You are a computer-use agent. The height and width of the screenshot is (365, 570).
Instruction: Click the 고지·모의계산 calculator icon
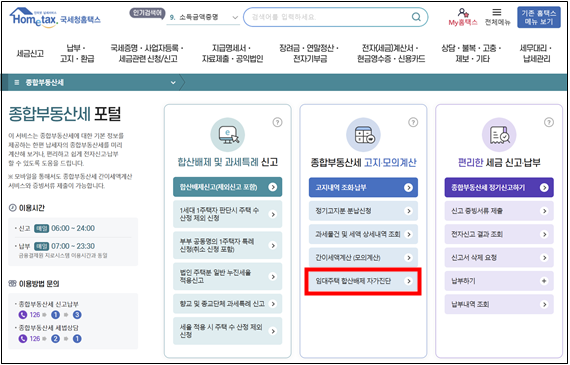[x=363, y=135]
